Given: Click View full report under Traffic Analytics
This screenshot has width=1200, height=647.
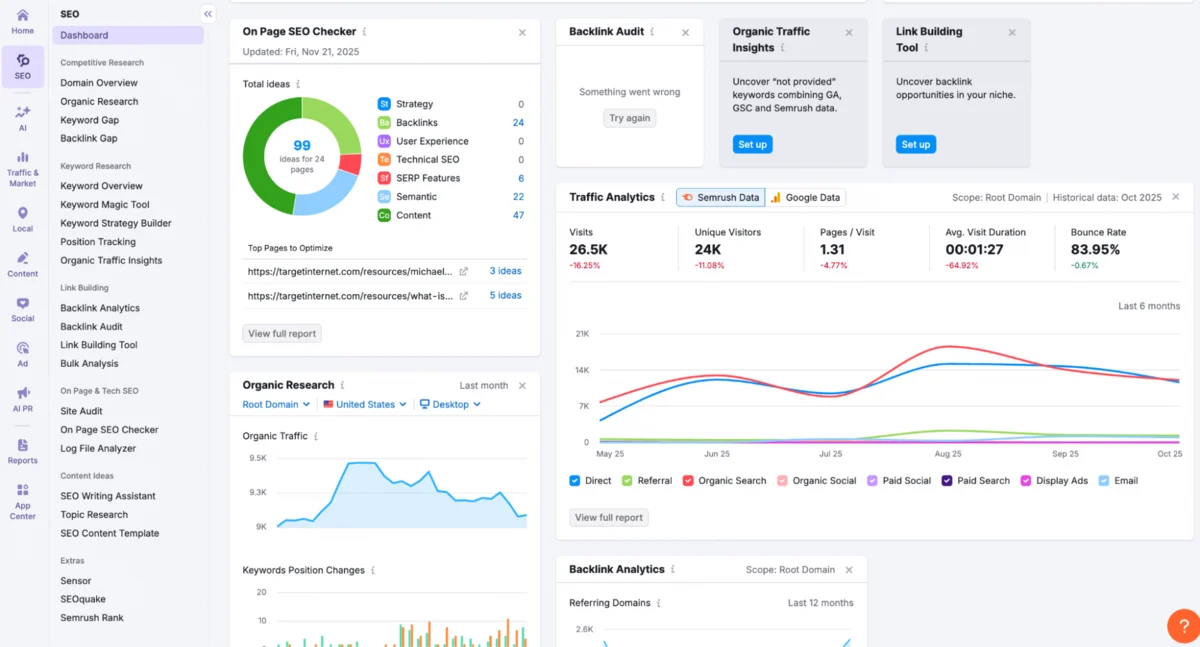Looking at the screenshot, I should click(608, 518).
